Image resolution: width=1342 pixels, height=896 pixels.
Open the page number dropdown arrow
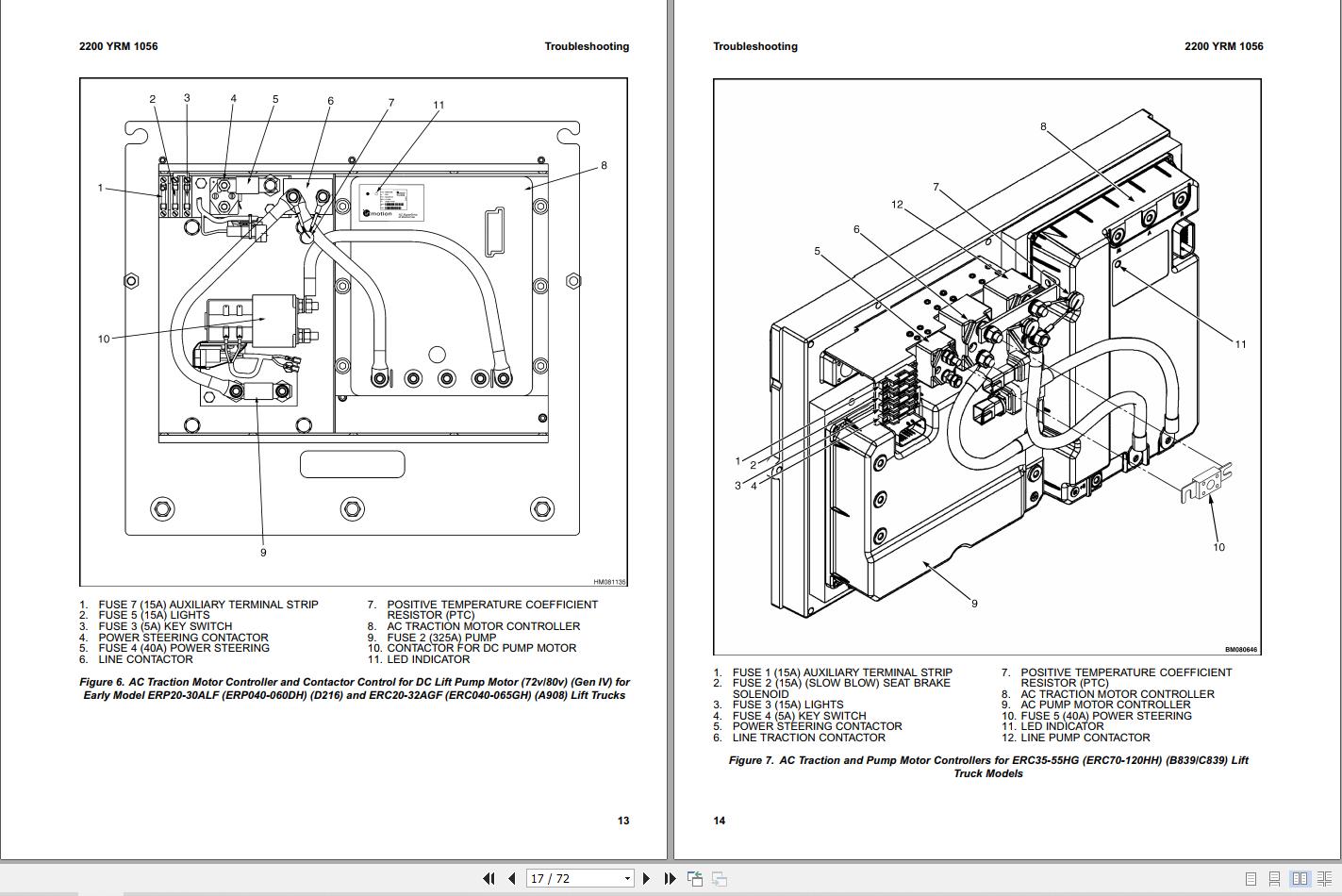pos(628,878)
